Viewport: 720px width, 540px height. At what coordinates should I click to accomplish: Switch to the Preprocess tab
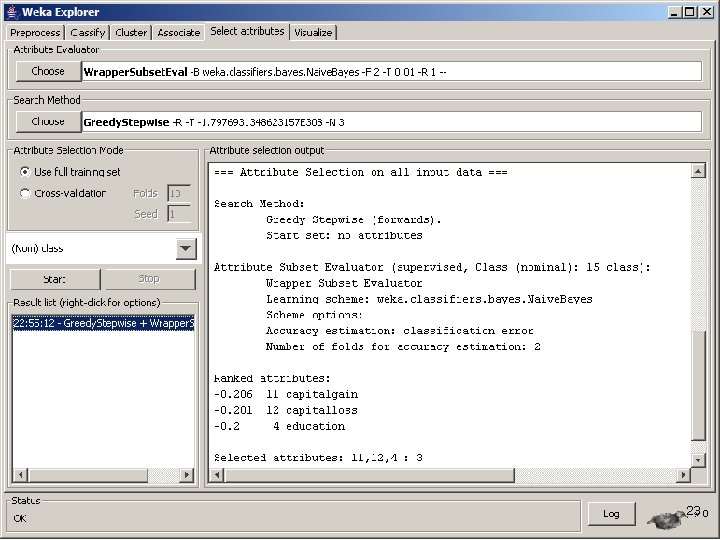tap(35, 33)
